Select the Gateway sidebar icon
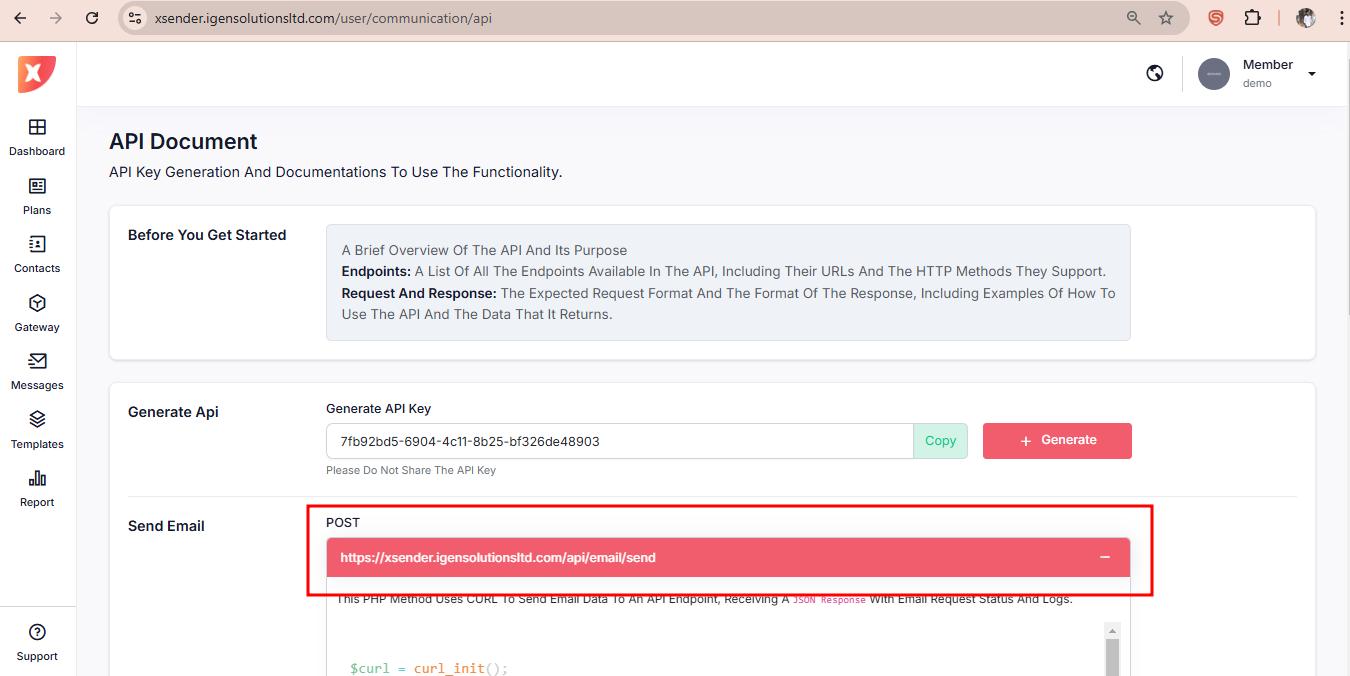This screenshot has height=676, width=1350. [37, 313]
